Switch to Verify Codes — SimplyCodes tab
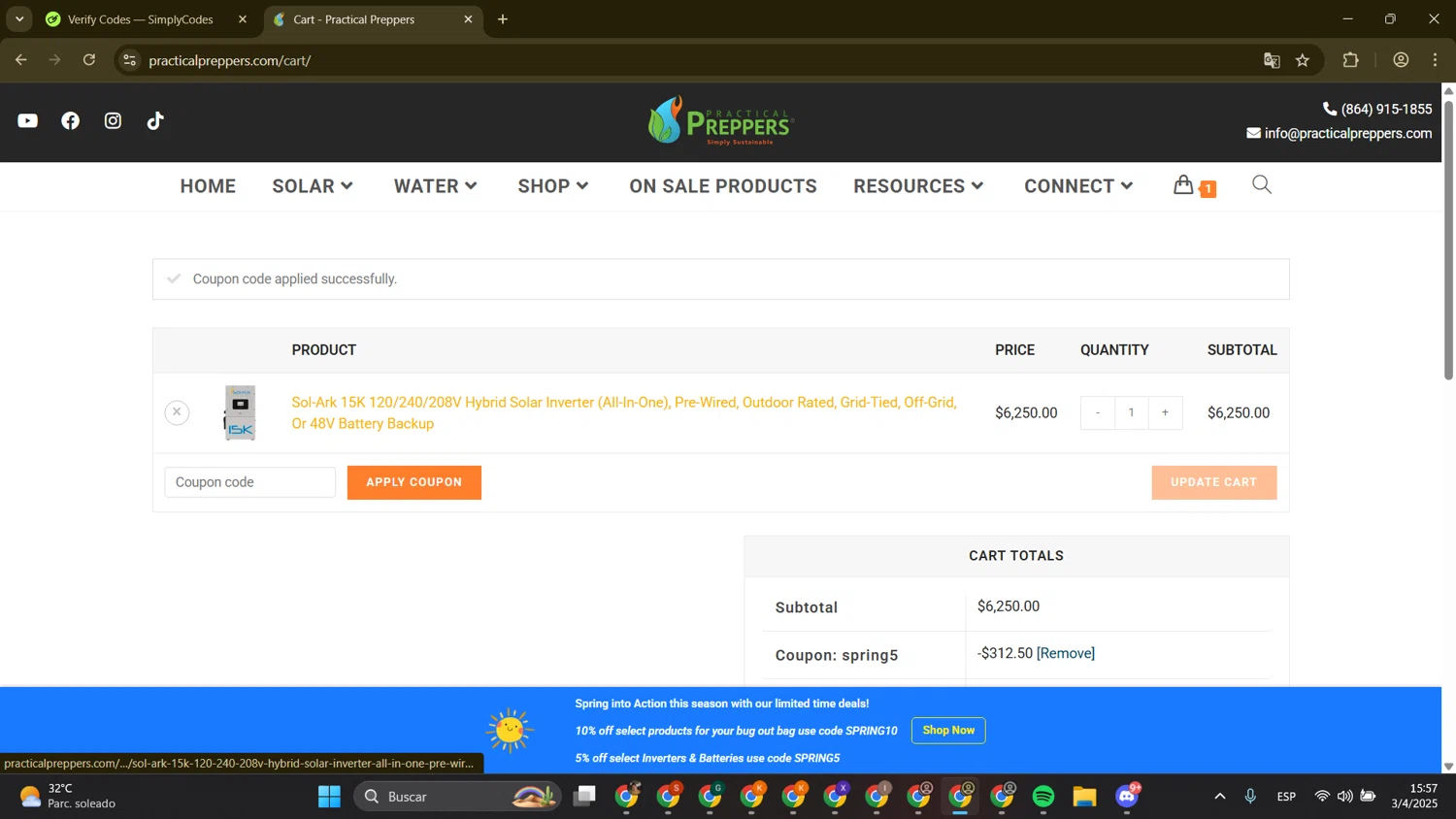 (x=140, y=19)
